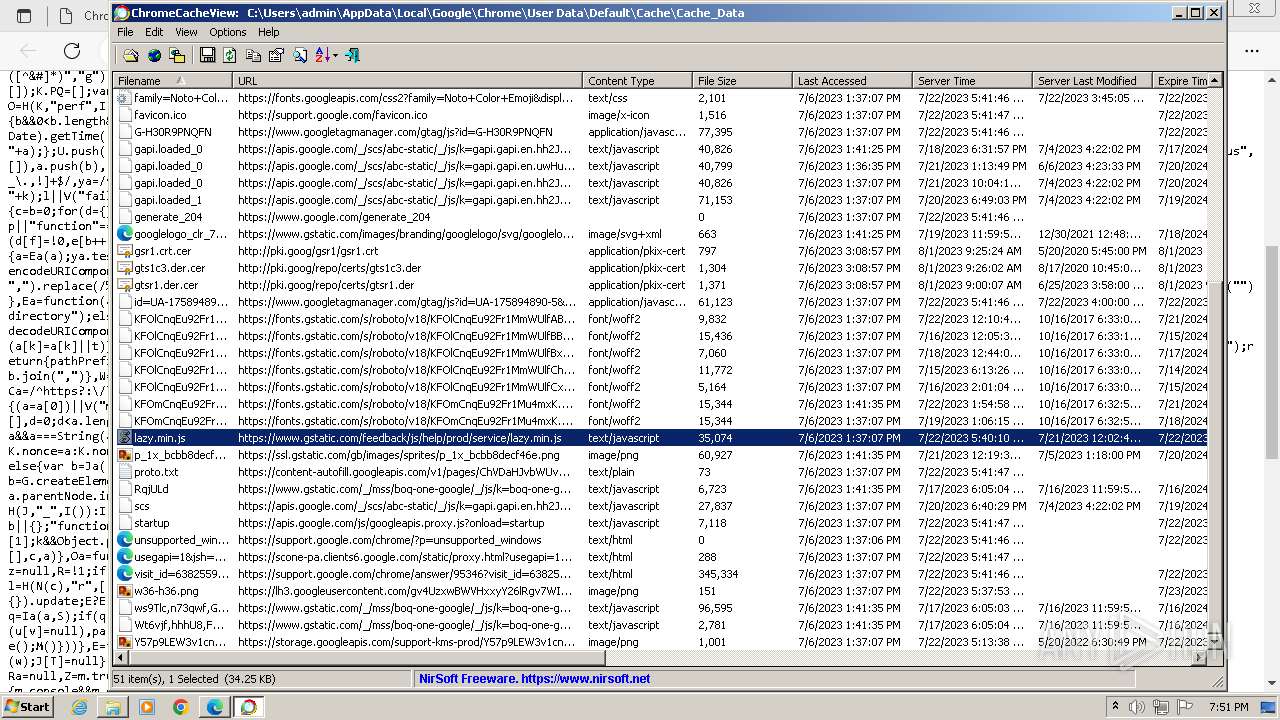Select the googlelogo_clr_7... Edge icon

point(125,234)
